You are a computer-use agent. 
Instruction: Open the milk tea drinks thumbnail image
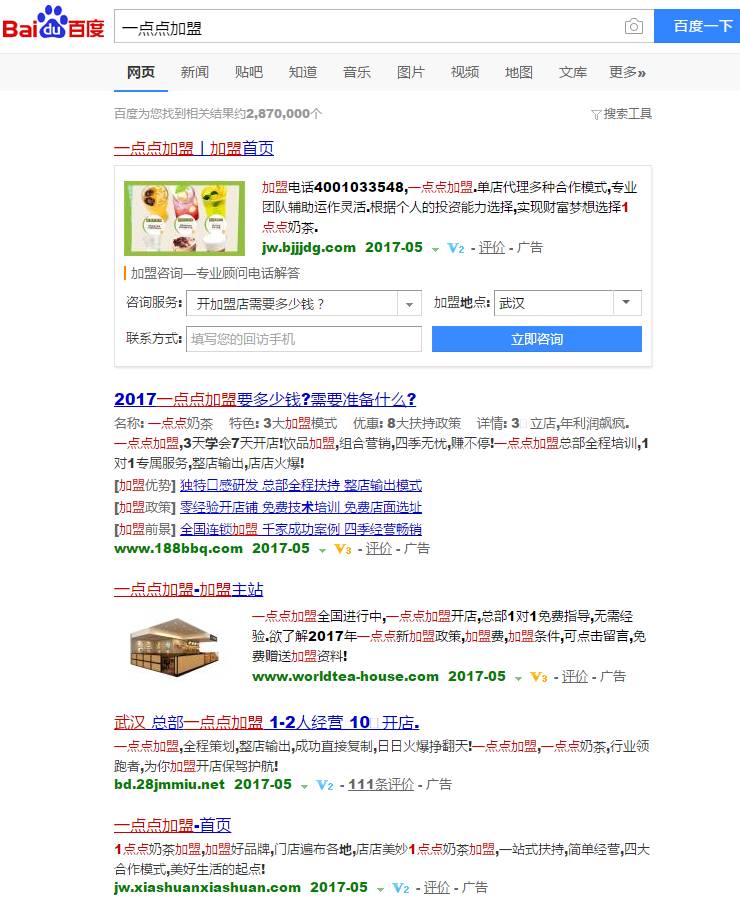coord(184,219)
